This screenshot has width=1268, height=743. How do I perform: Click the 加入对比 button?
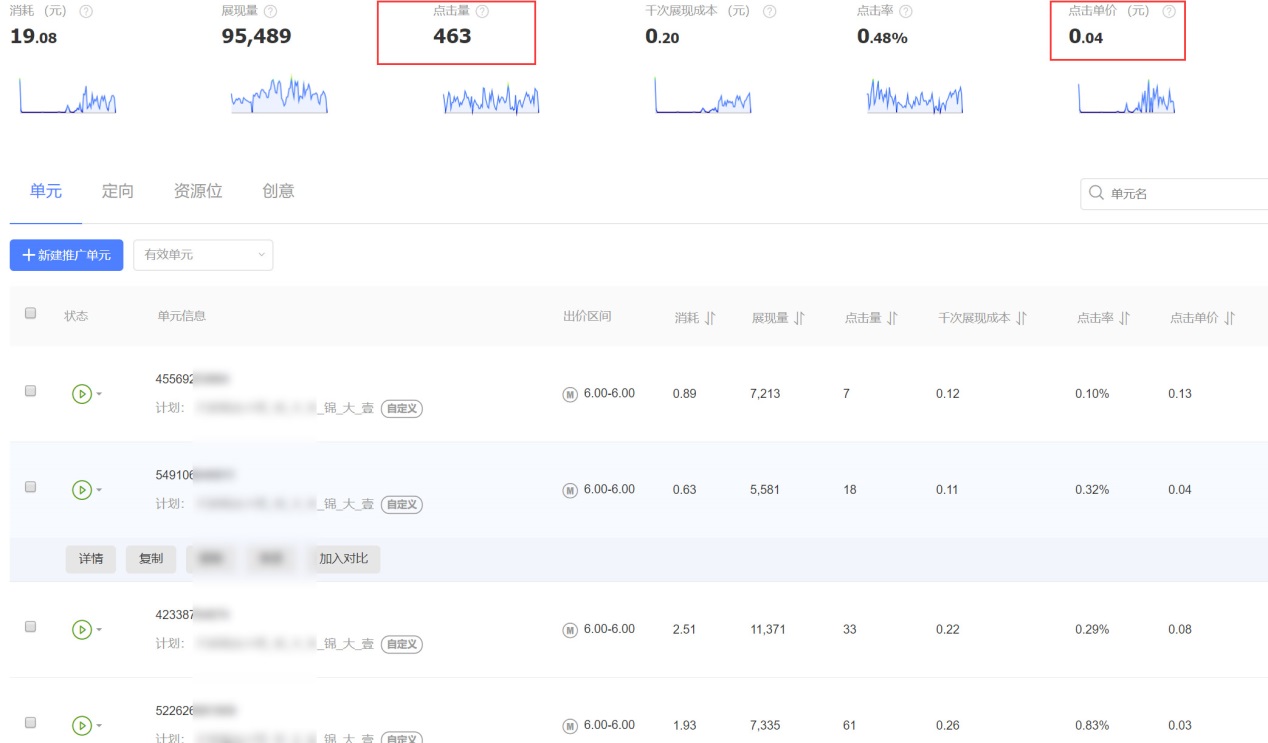click(343, 559)
